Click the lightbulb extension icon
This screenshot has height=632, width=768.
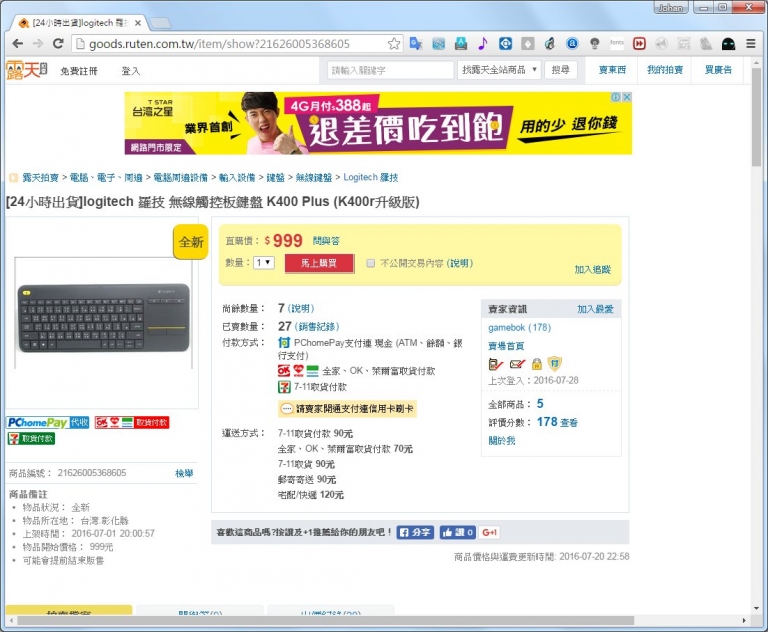point(595,44)
